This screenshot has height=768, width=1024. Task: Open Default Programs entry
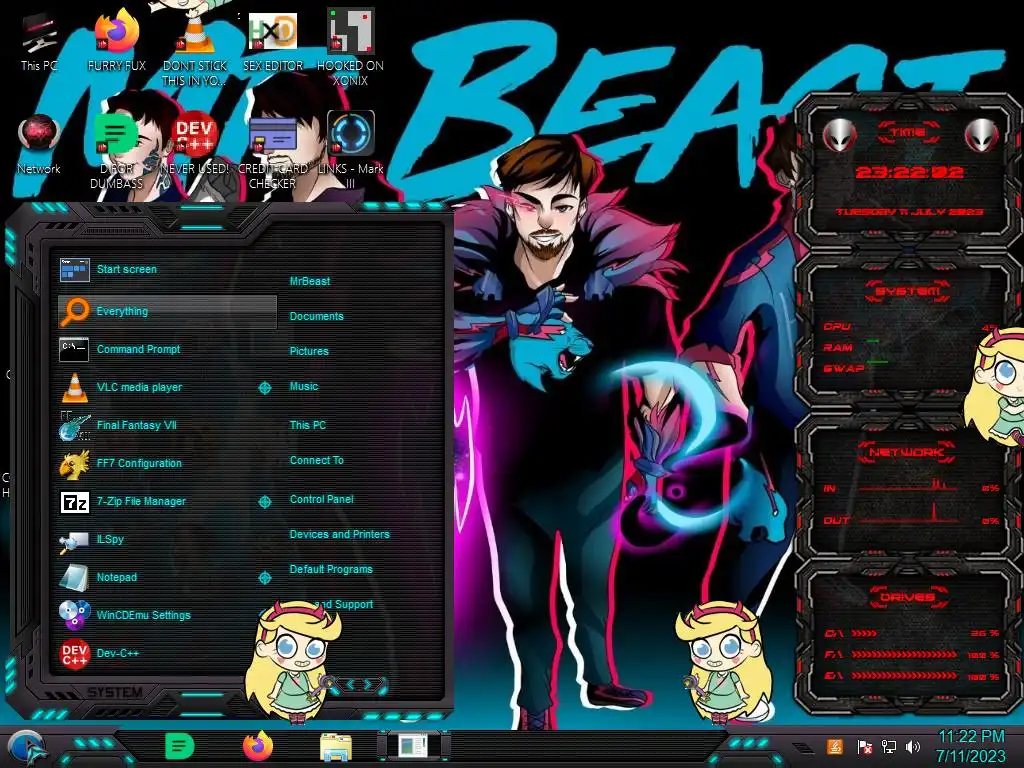pyautogui.click(x=330, y=569)
